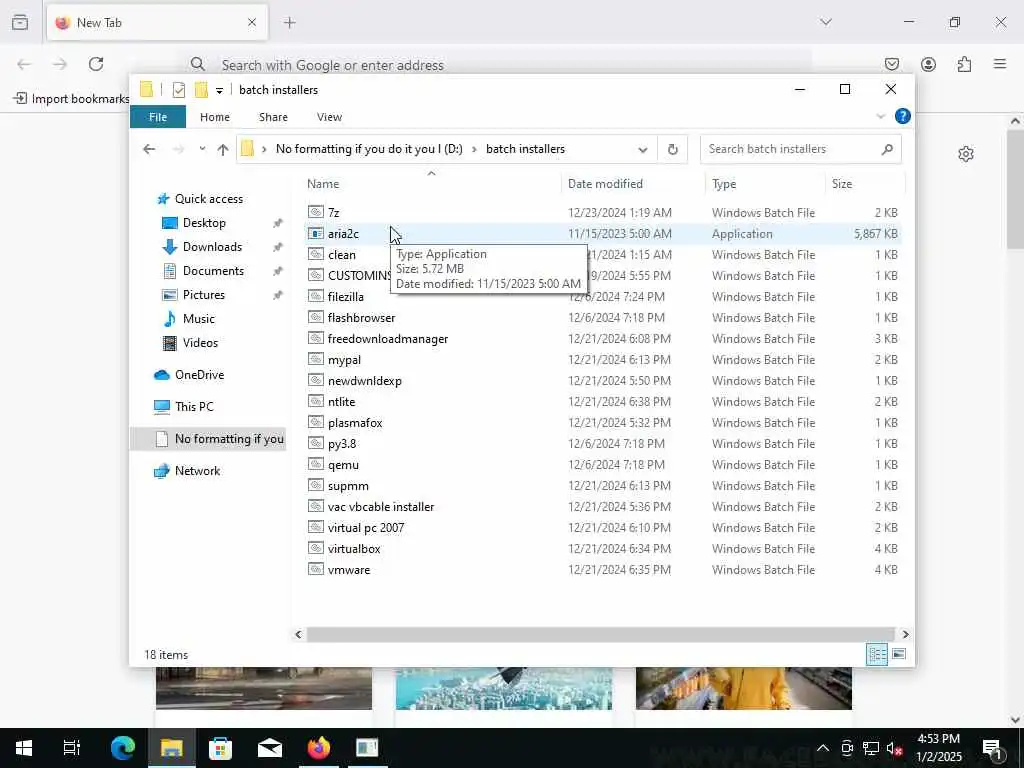
Task: Open Firefox View icon
Action: coord(20,22)
